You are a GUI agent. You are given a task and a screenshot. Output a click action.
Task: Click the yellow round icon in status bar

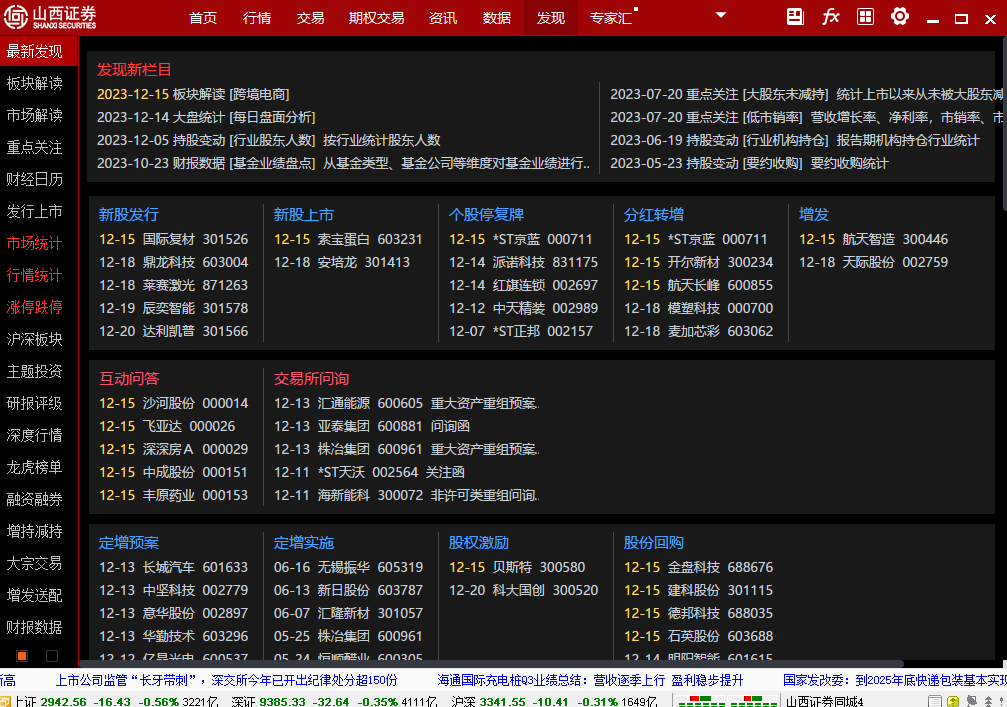(953, 701)
